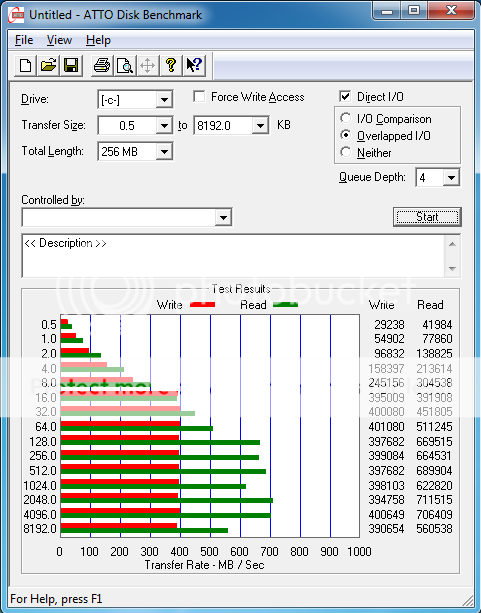
Task: Click description scrollbar down arrow
Action: (x=452, y=269)
